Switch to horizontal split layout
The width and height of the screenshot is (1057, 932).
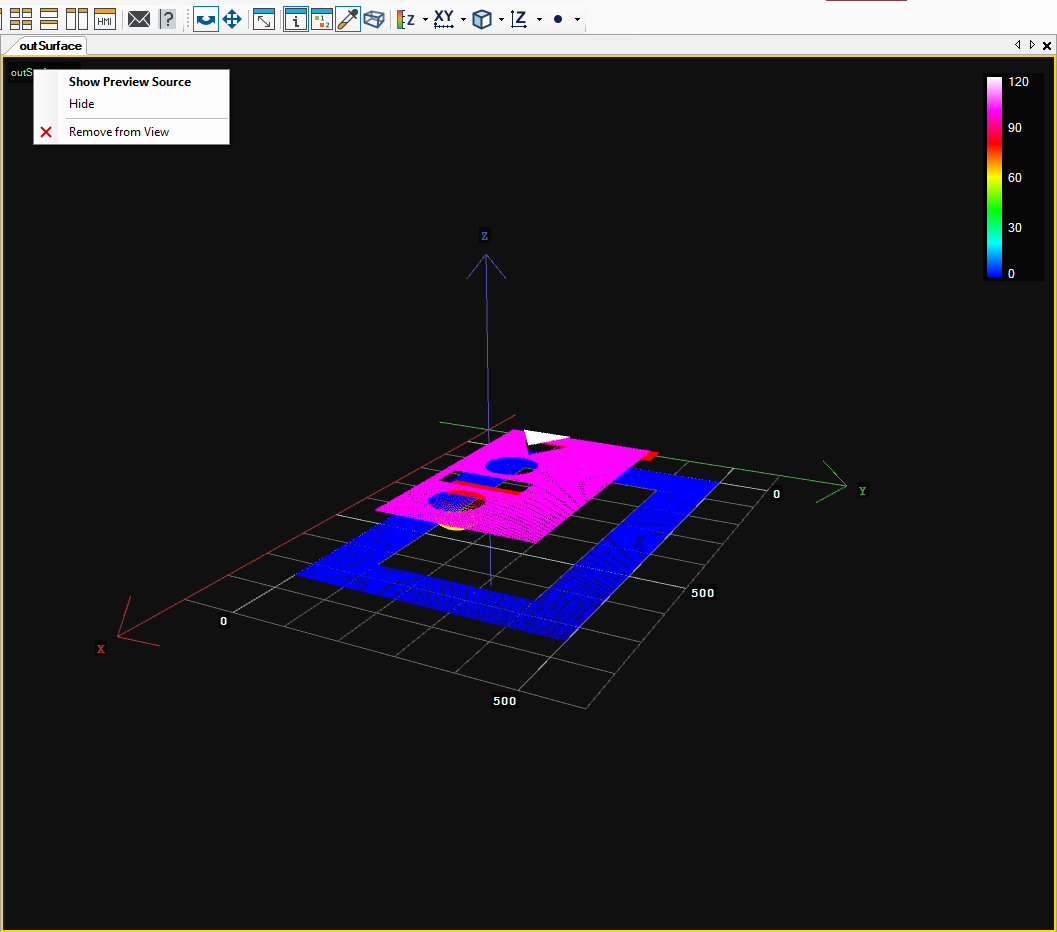click(49, 19)
